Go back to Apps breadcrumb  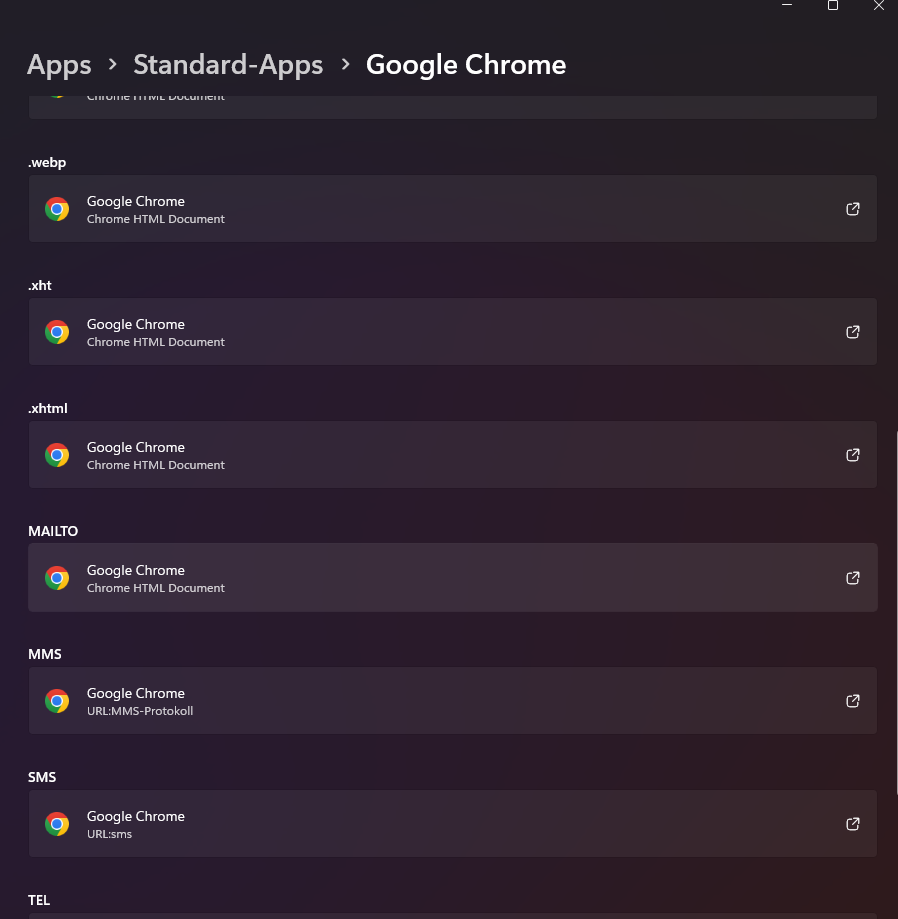59,65
